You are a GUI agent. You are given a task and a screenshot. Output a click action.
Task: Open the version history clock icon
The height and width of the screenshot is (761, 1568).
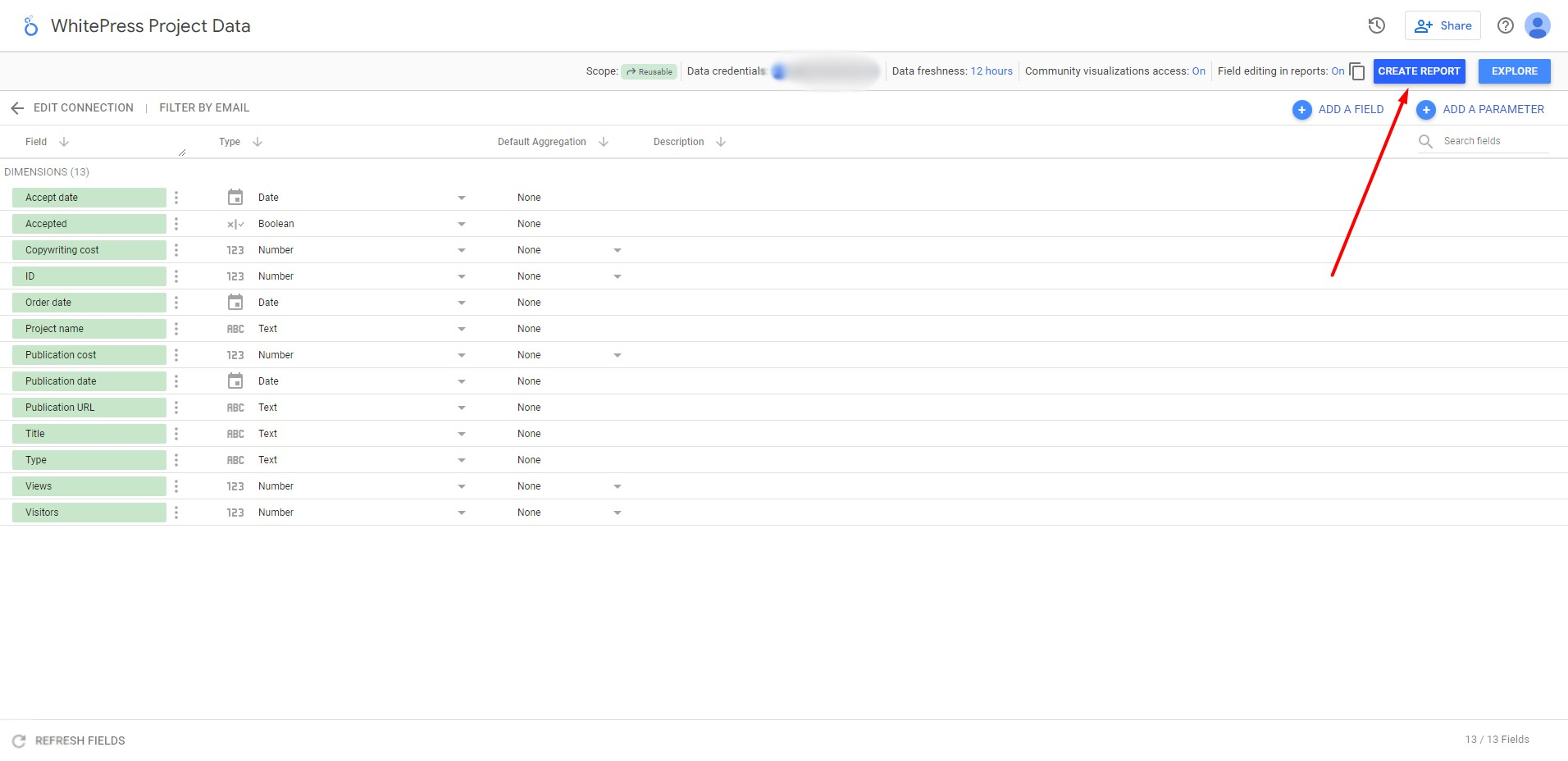[1377, 25]
